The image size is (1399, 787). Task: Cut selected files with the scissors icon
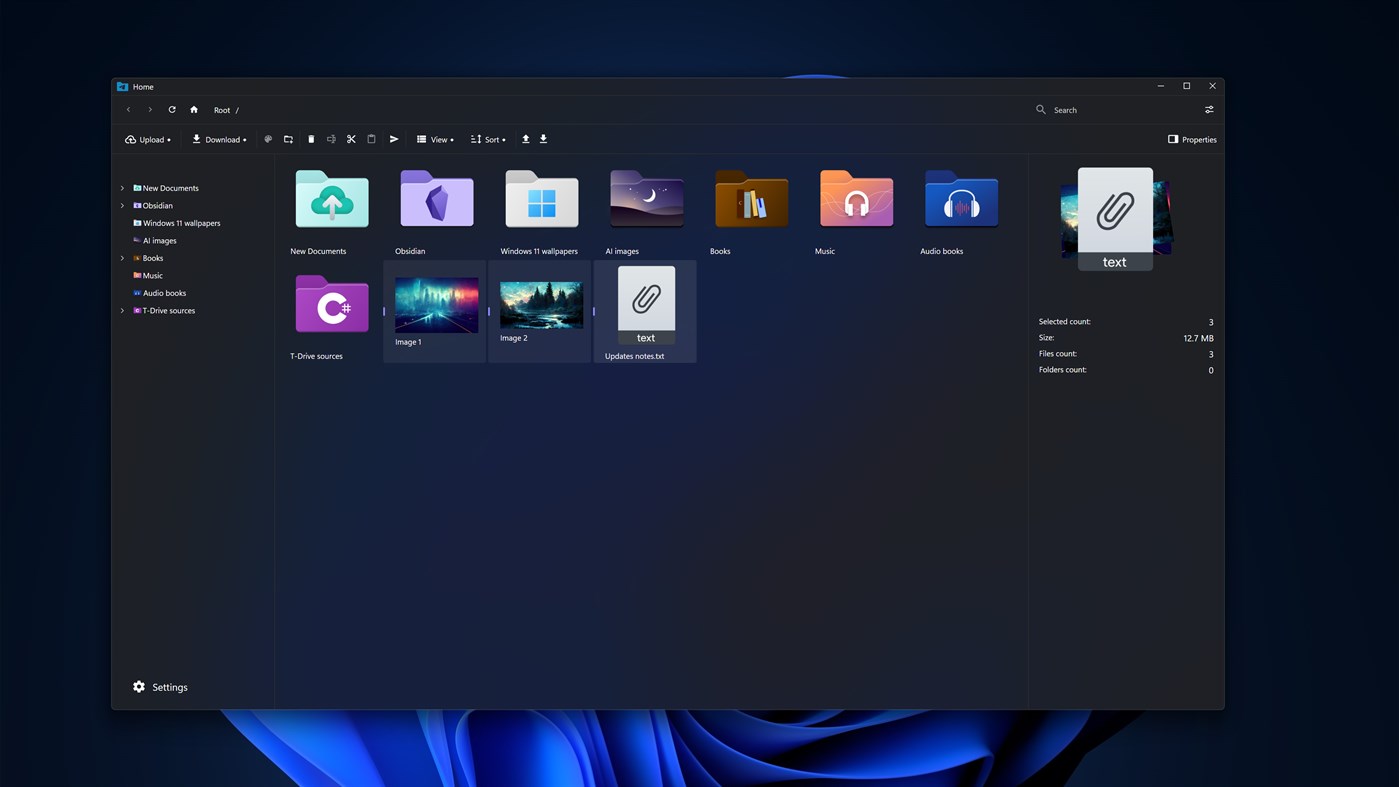coord(351,139)
